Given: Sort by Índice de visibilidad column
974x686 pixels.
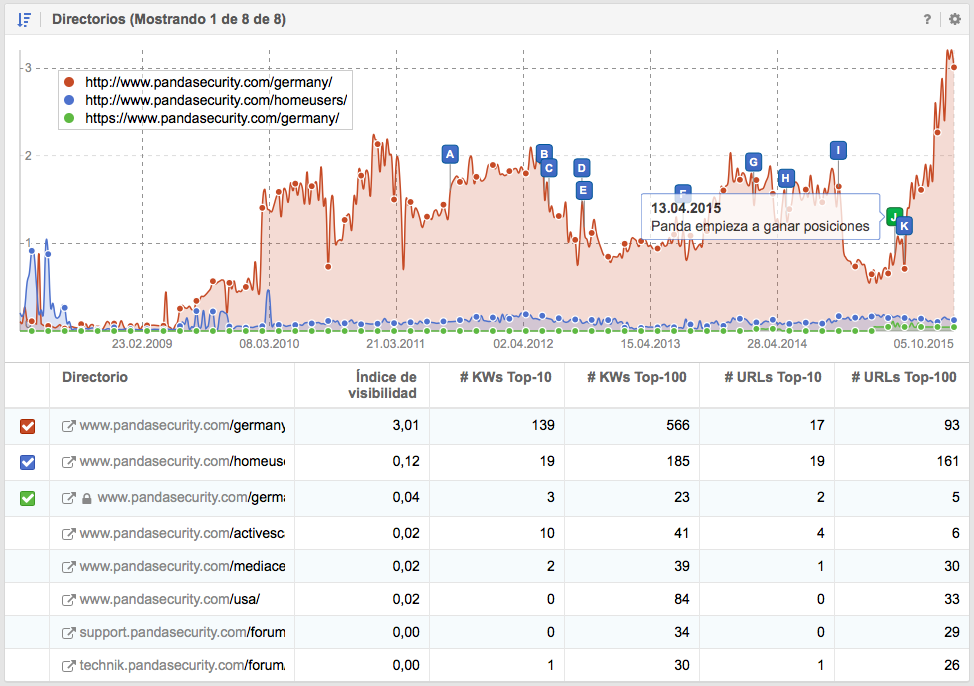Looking at the screenshot, I should click(x=386, y=385).
